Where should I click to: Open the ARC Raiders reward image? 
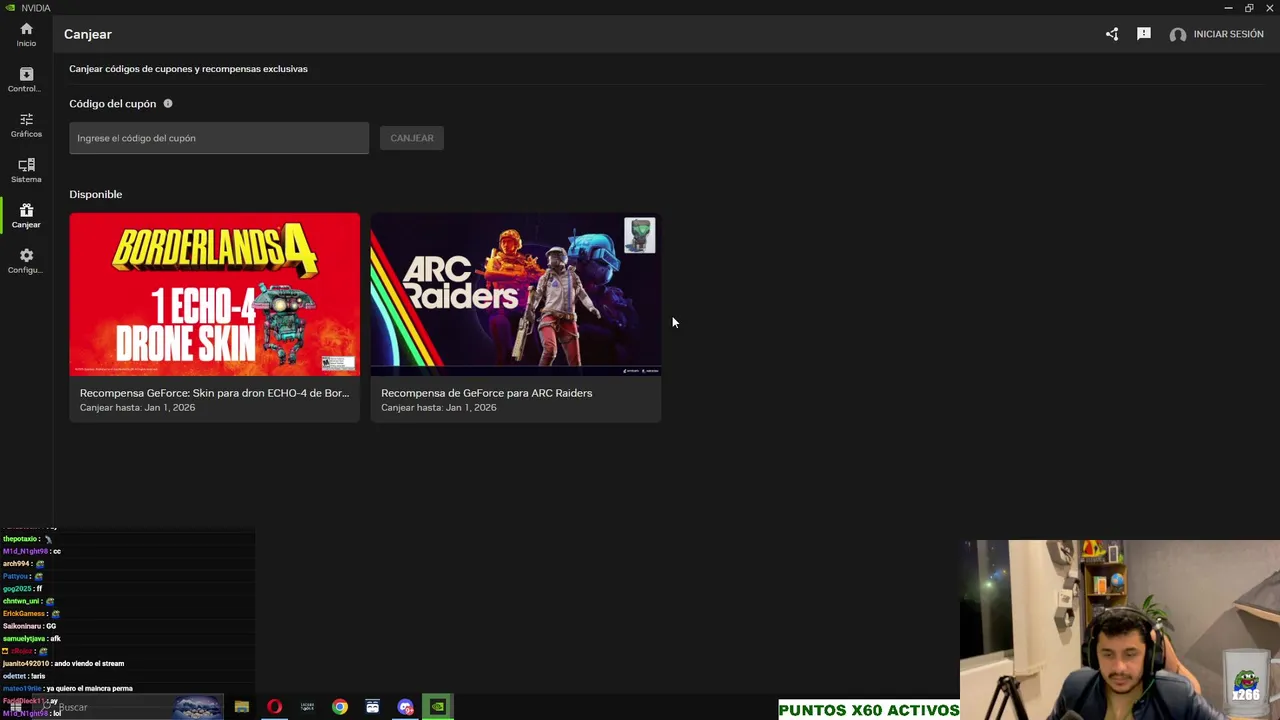pos(516,294)
